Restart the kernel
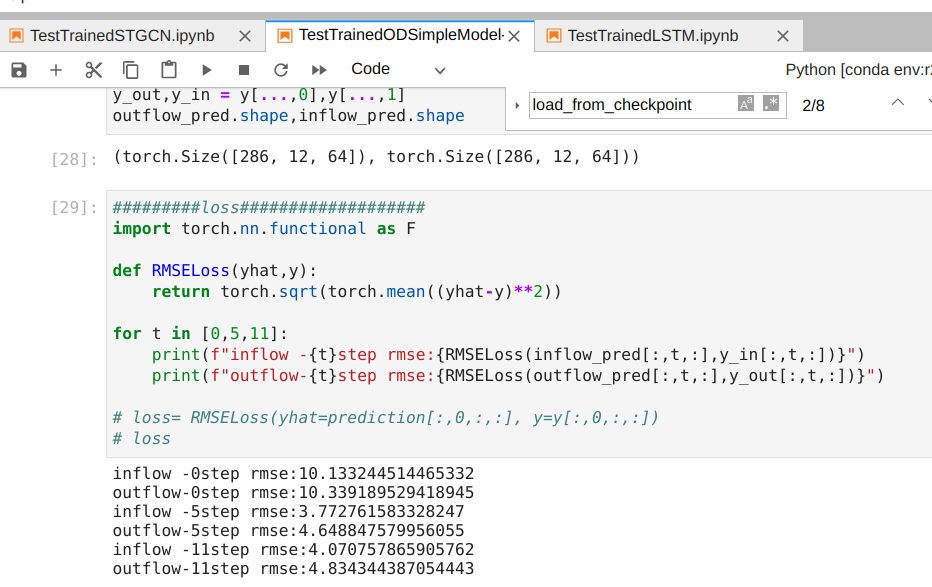The height and width of the screenshot is (587, 932). tap(281, 70)
